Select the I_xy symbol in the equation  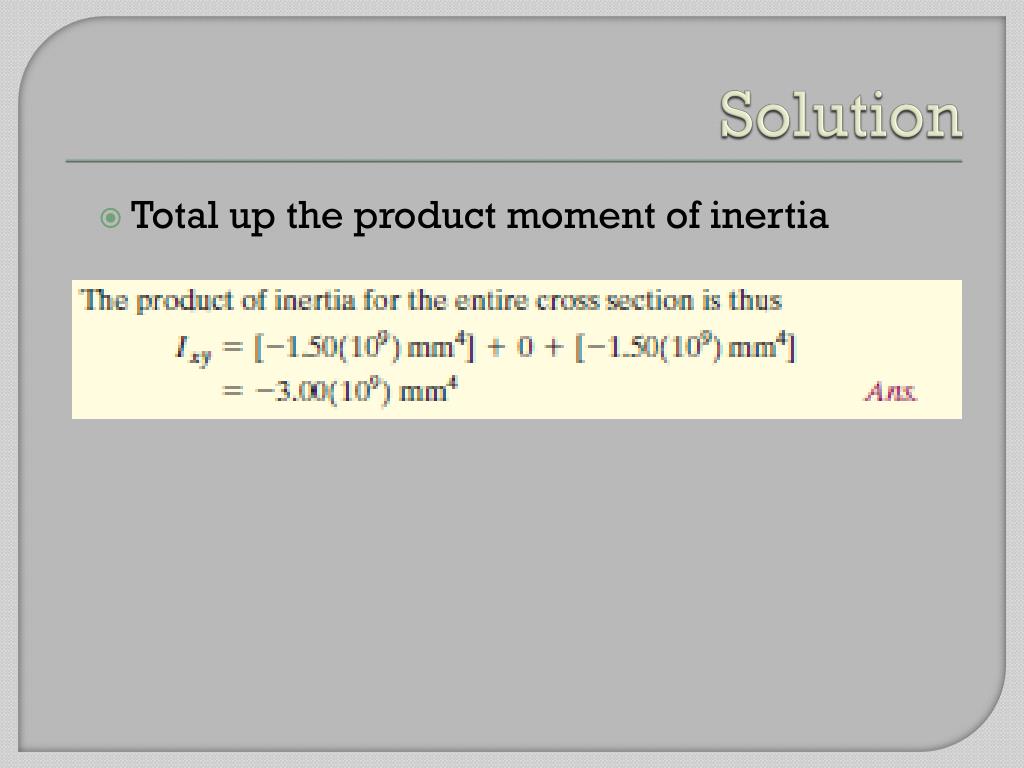click(x=193, y=350)
